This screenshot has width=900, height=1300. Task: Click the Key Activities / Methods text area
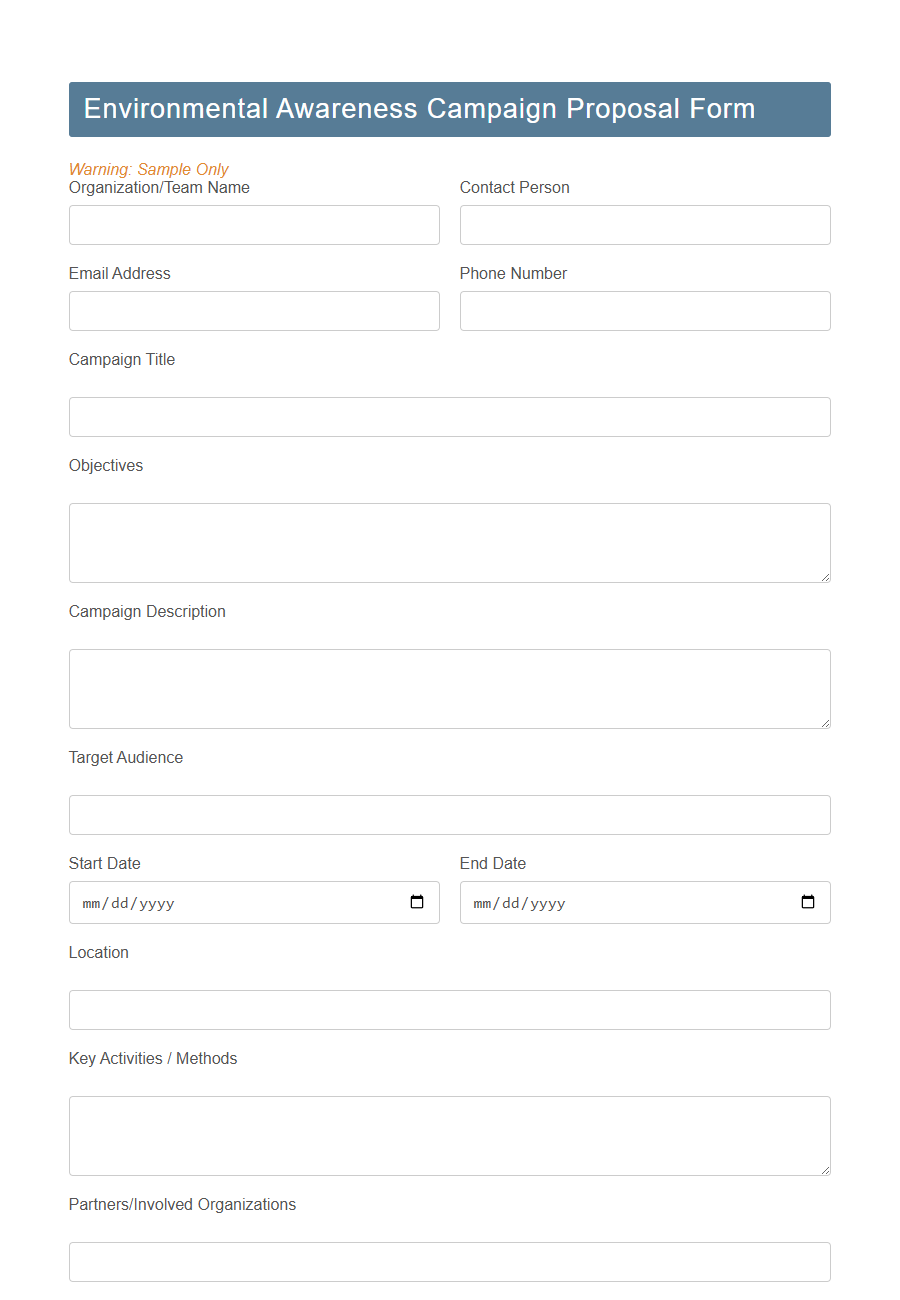(x=449, y=1136)
